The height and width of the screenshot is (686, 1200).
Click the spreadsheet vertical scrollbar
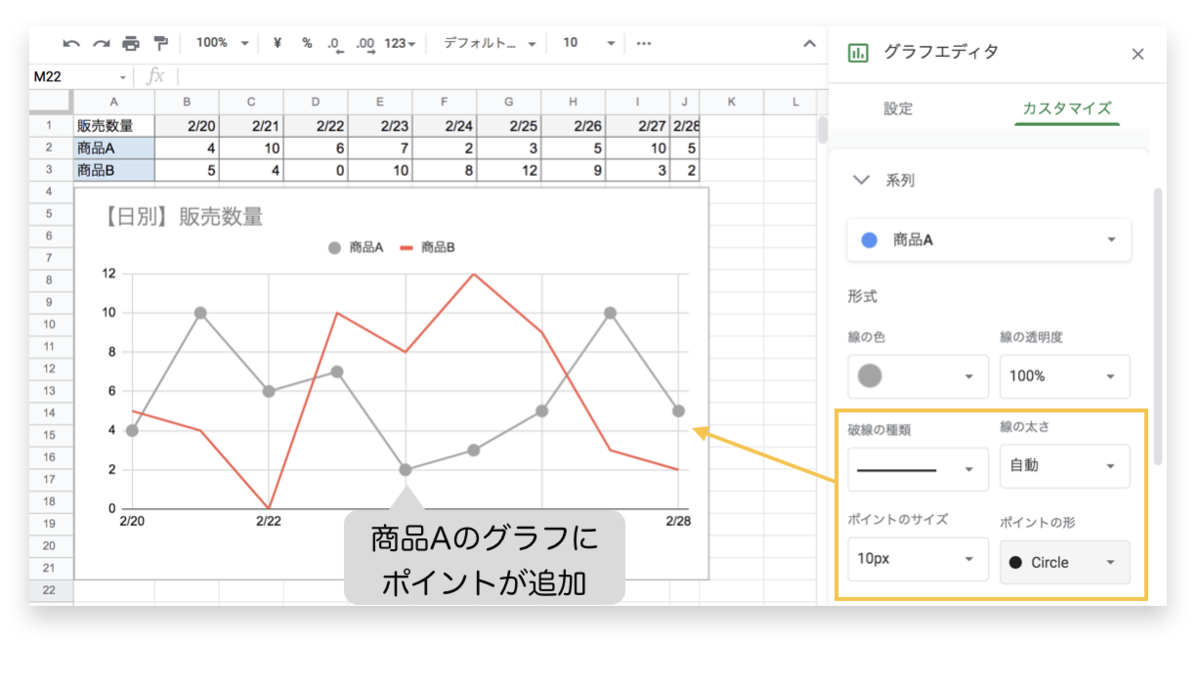(823, 131)
